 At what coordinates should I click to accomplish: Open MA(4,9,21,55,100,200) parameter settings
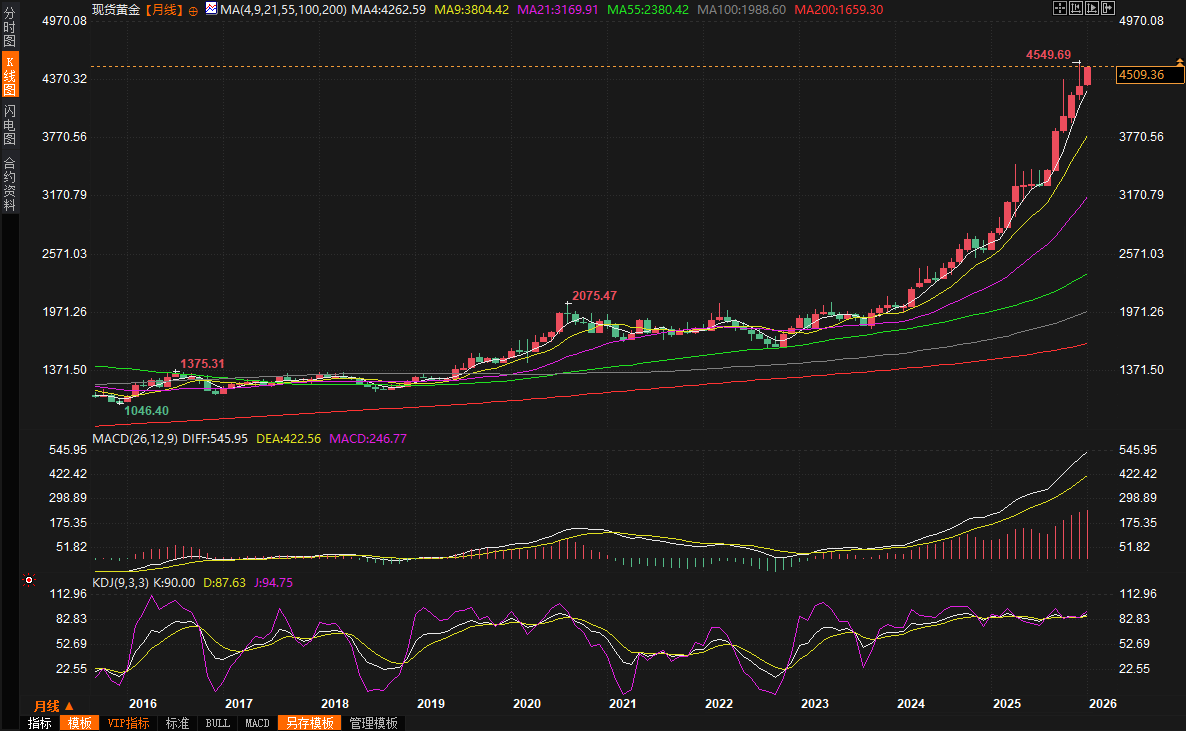click(x=280, y=9)
